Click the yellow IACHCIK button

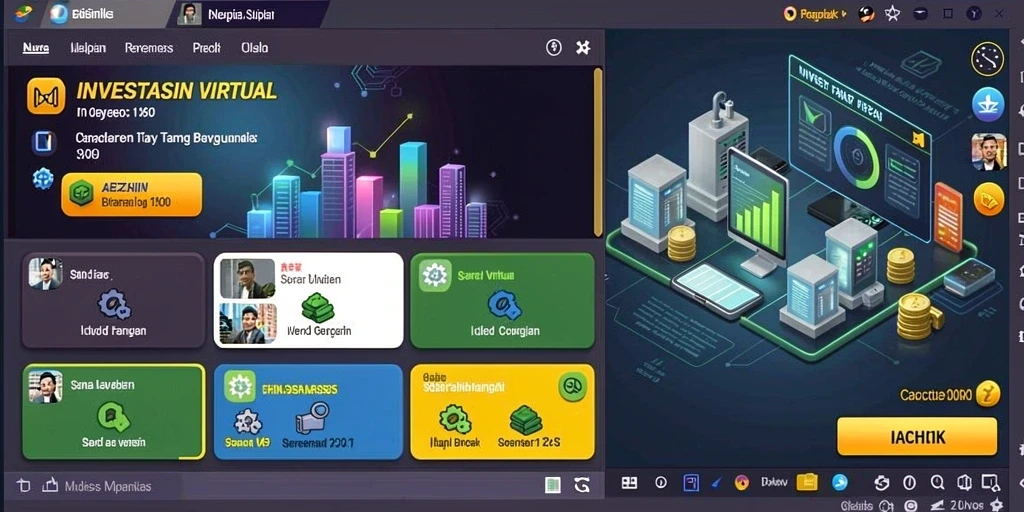click(917, 436)
